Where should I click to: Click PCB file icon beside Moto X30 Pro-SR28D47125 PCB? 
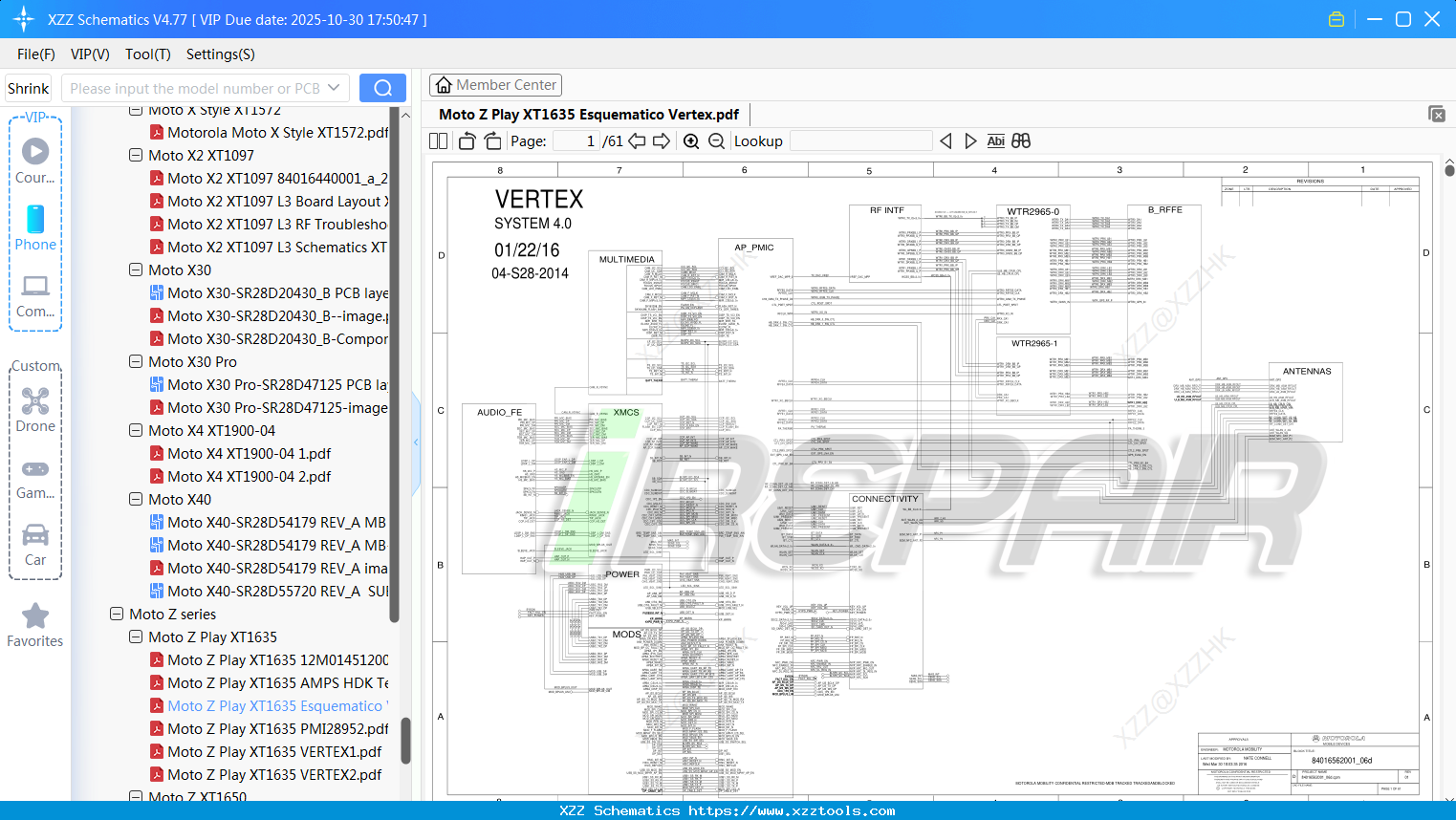click(x=157, y=385)
